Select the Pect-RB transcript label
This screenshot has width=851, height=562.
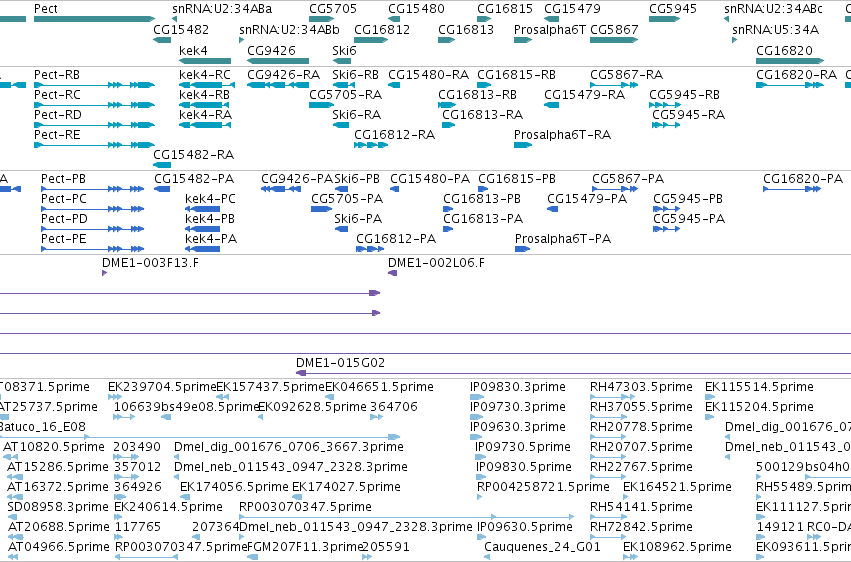[57, 74]
